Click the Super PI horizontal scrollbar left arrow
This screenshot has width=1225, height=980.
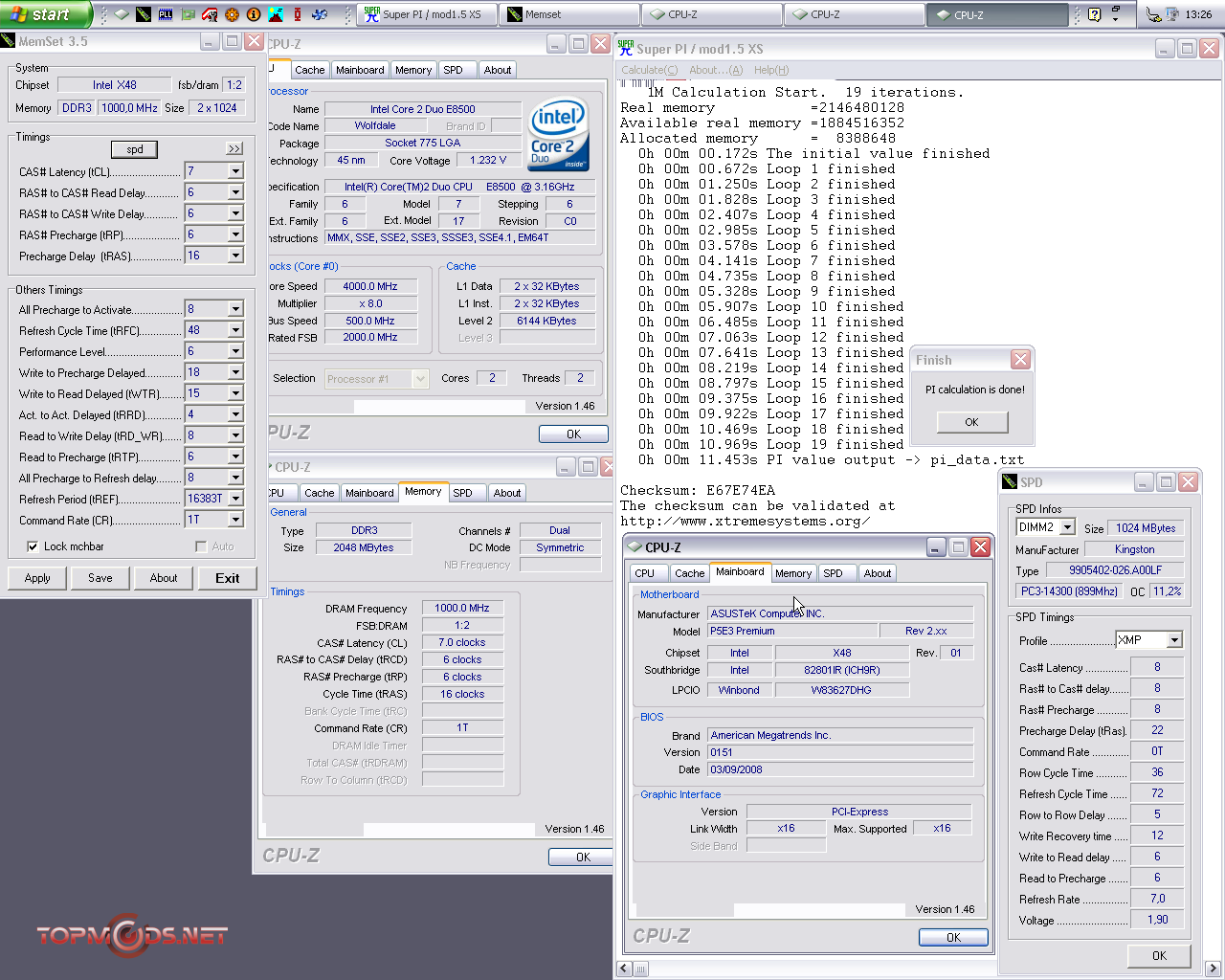pos(624,969)
